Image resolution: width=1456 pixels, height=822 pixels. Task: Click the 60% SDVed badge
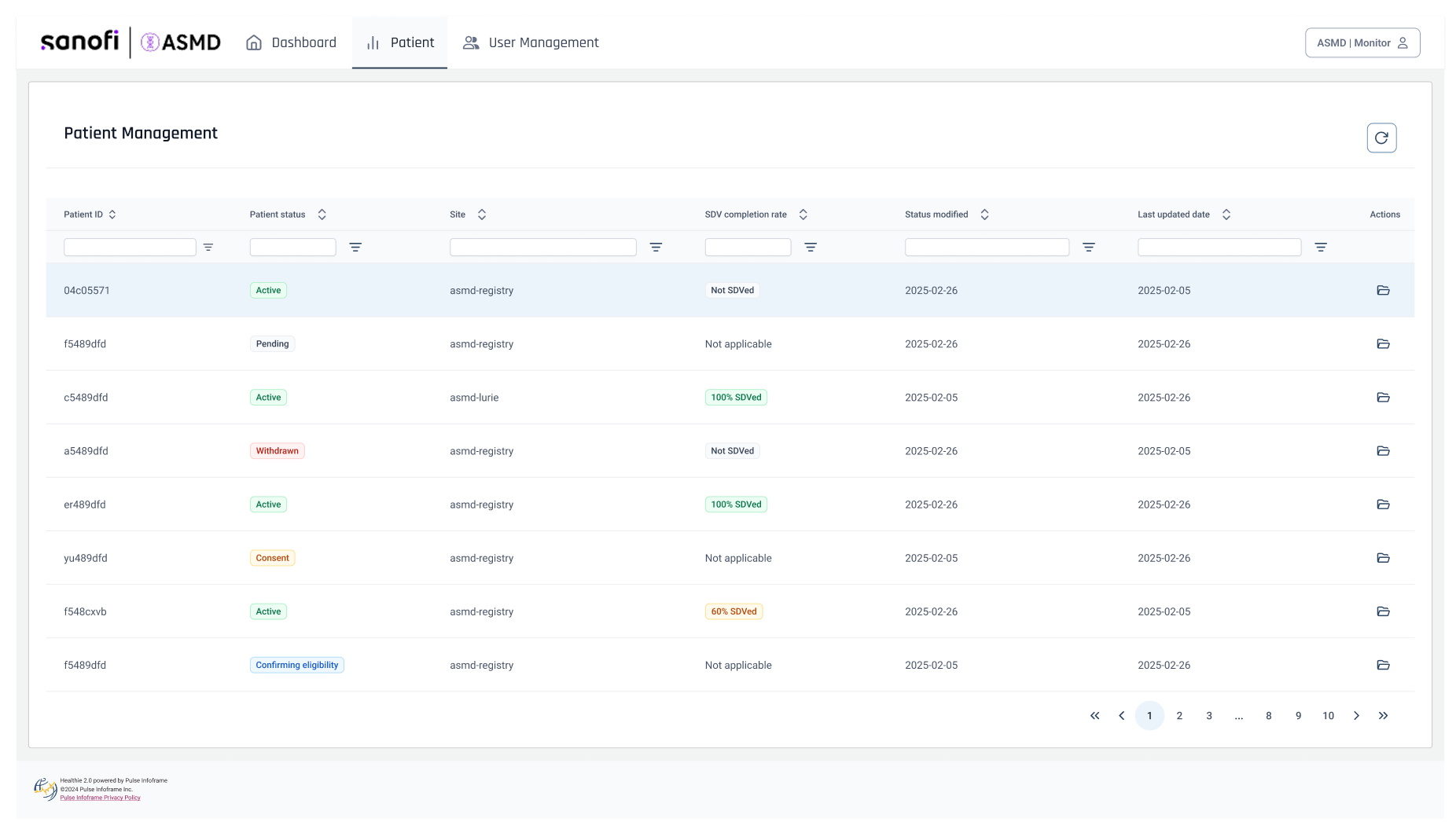click(734, 611)
